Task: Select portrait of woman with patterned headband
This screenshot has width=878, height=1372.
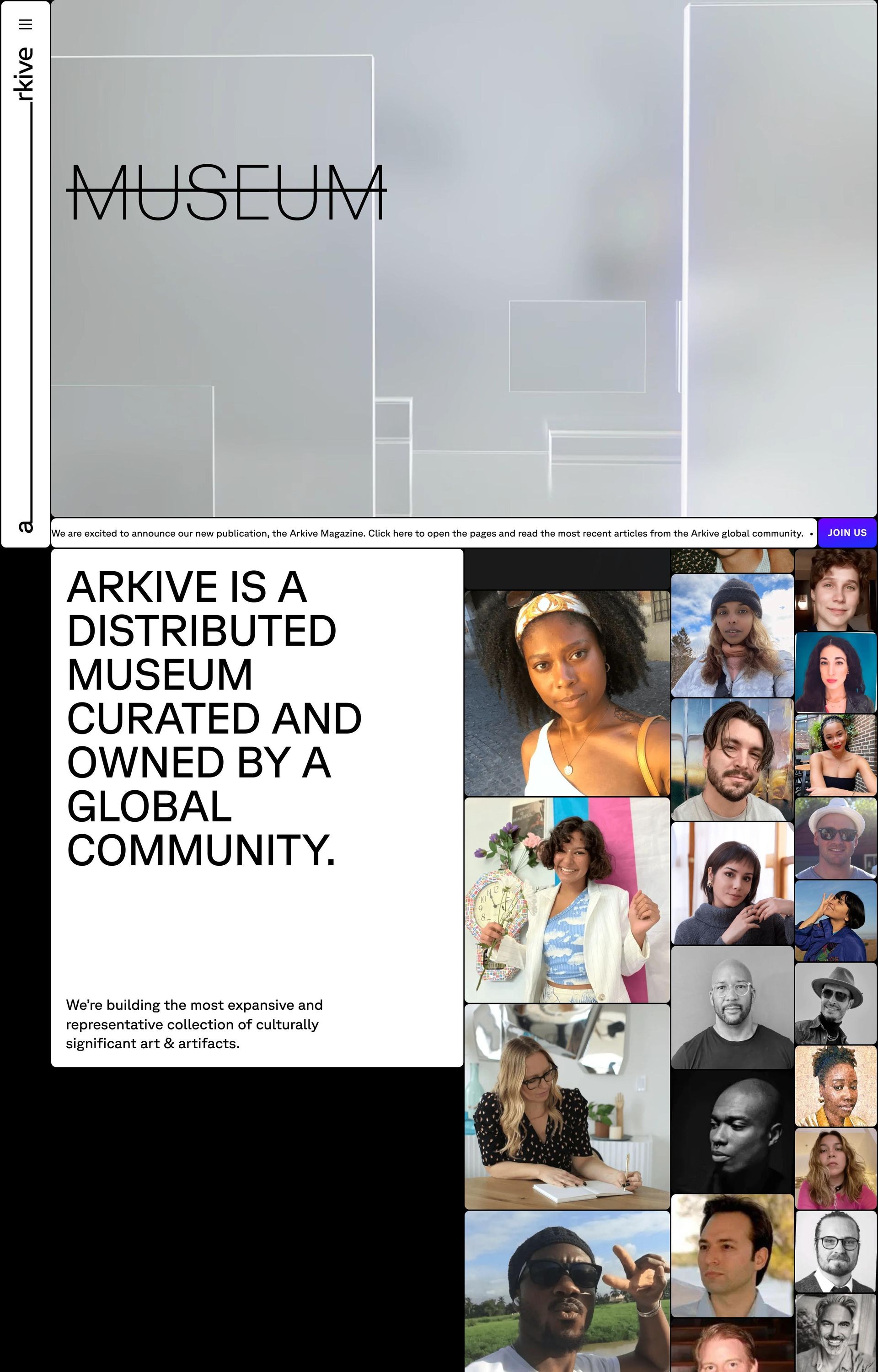Action: point(567,692)
